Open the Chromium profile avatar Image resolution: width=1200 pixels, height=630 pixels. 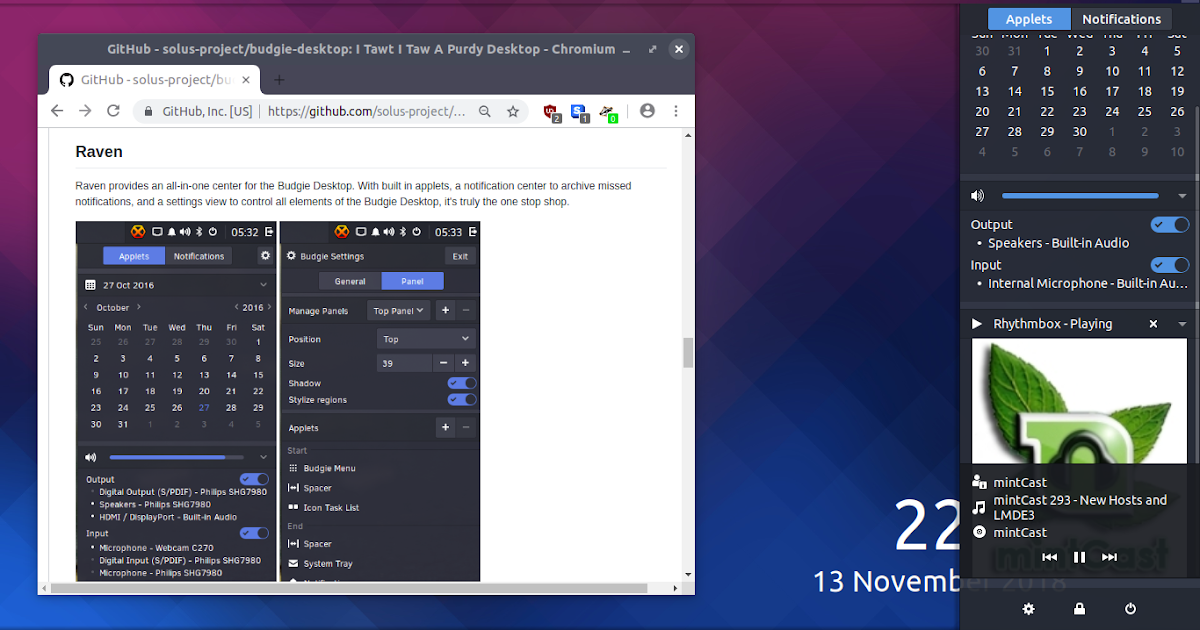coord(647,112)
